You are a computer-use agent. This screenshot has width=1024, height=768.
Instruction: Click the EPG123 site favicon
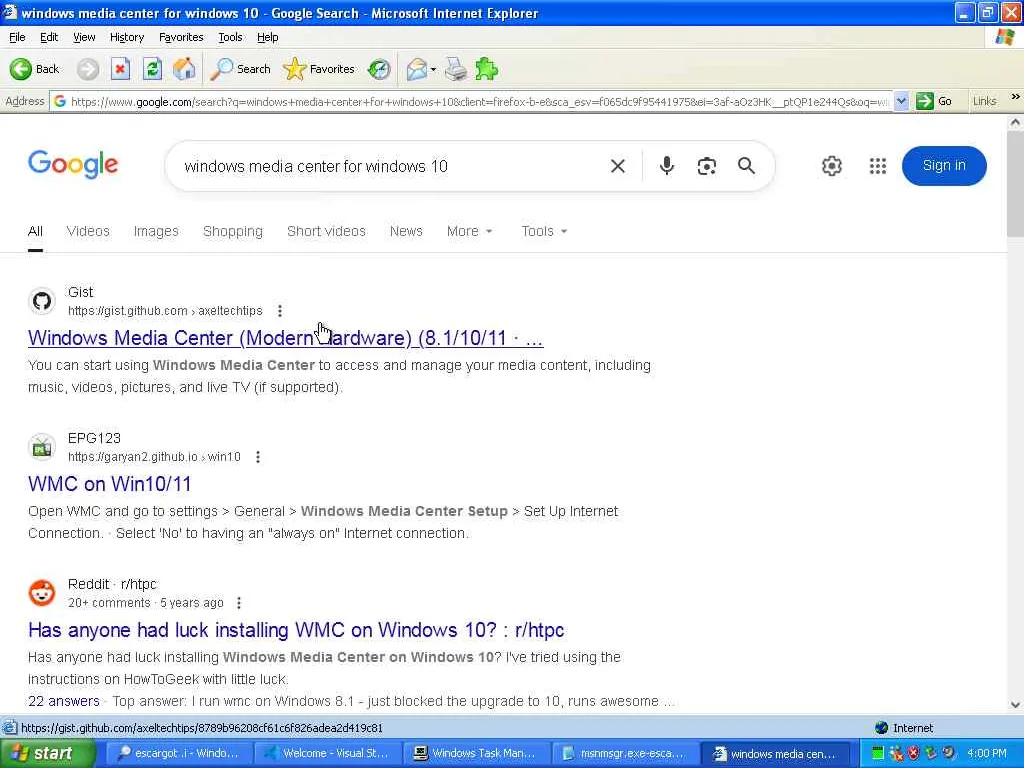point(42,447)
